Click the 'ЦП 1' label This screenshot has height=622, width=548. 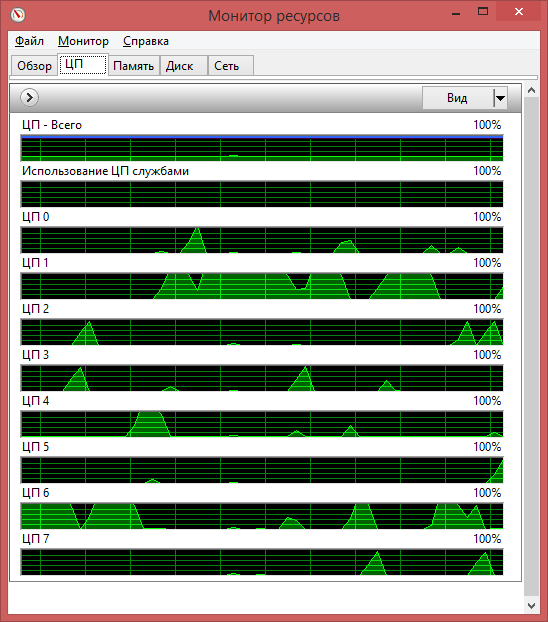pyautogui.click(x=35, y=263)
